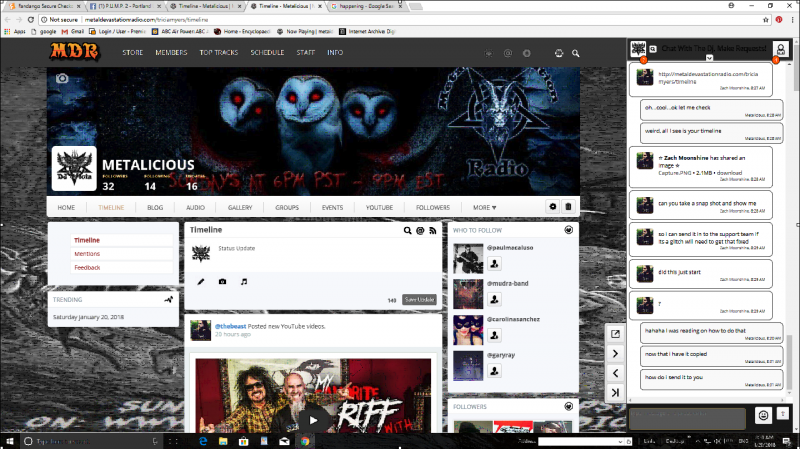Click the emoji smiley button in chat

click(763, 414)
